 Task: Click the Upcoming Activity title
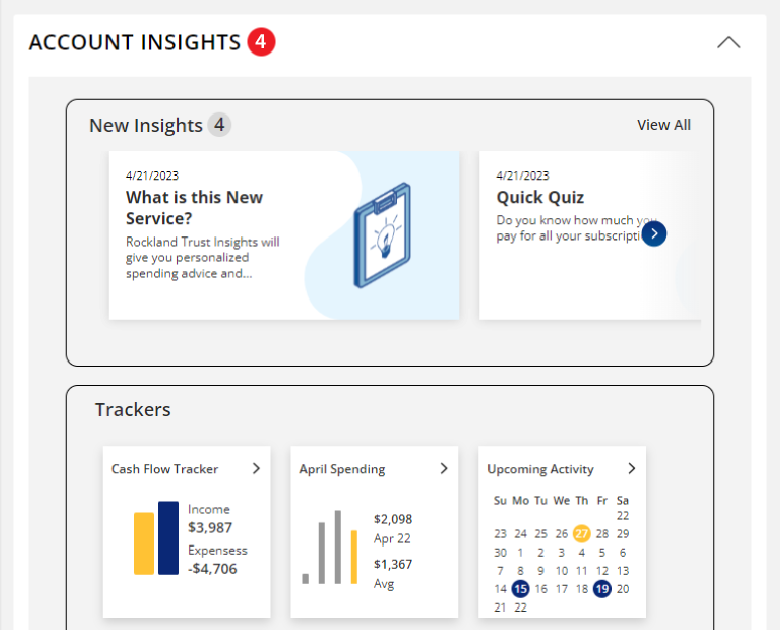540,469
